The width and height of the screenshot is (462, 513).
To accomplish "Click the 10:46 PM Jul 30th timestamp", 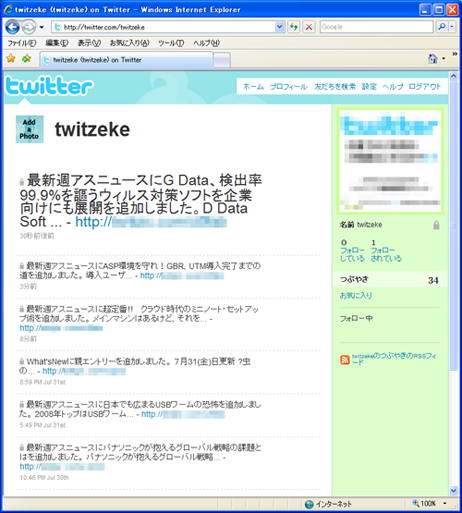I will 44,478.
